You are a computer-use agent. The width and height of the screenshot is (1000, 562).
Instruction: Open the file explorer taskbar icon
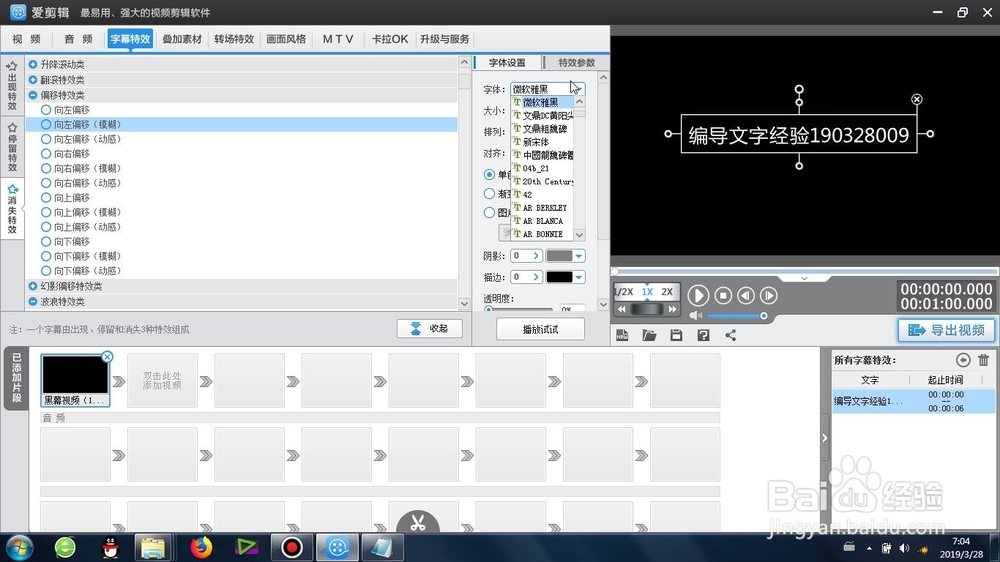click(x=153, y=547)
